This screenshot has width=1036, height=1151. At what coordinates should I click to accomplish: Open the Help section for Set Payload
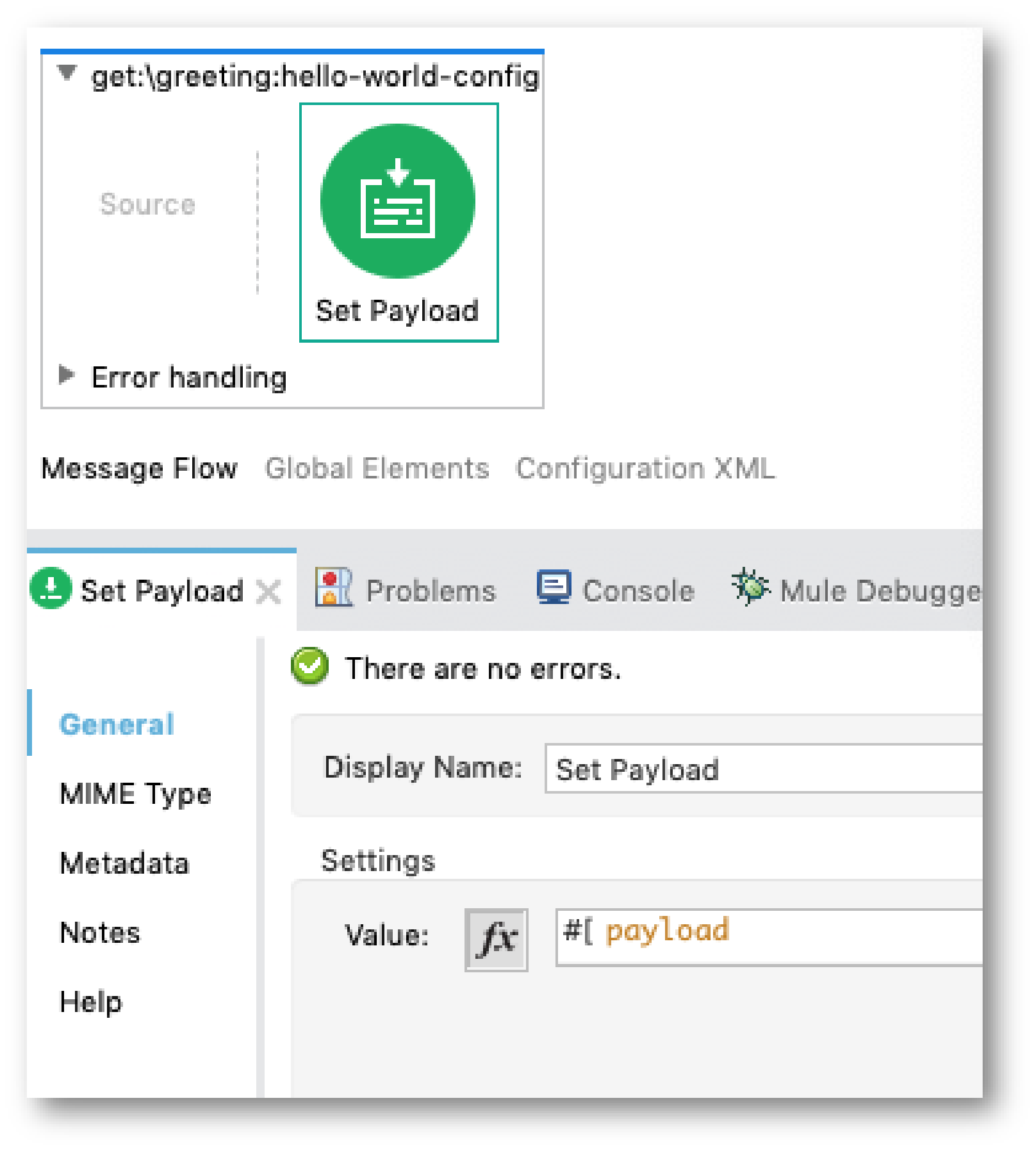pyautogui.click(x=90, y=1002)
